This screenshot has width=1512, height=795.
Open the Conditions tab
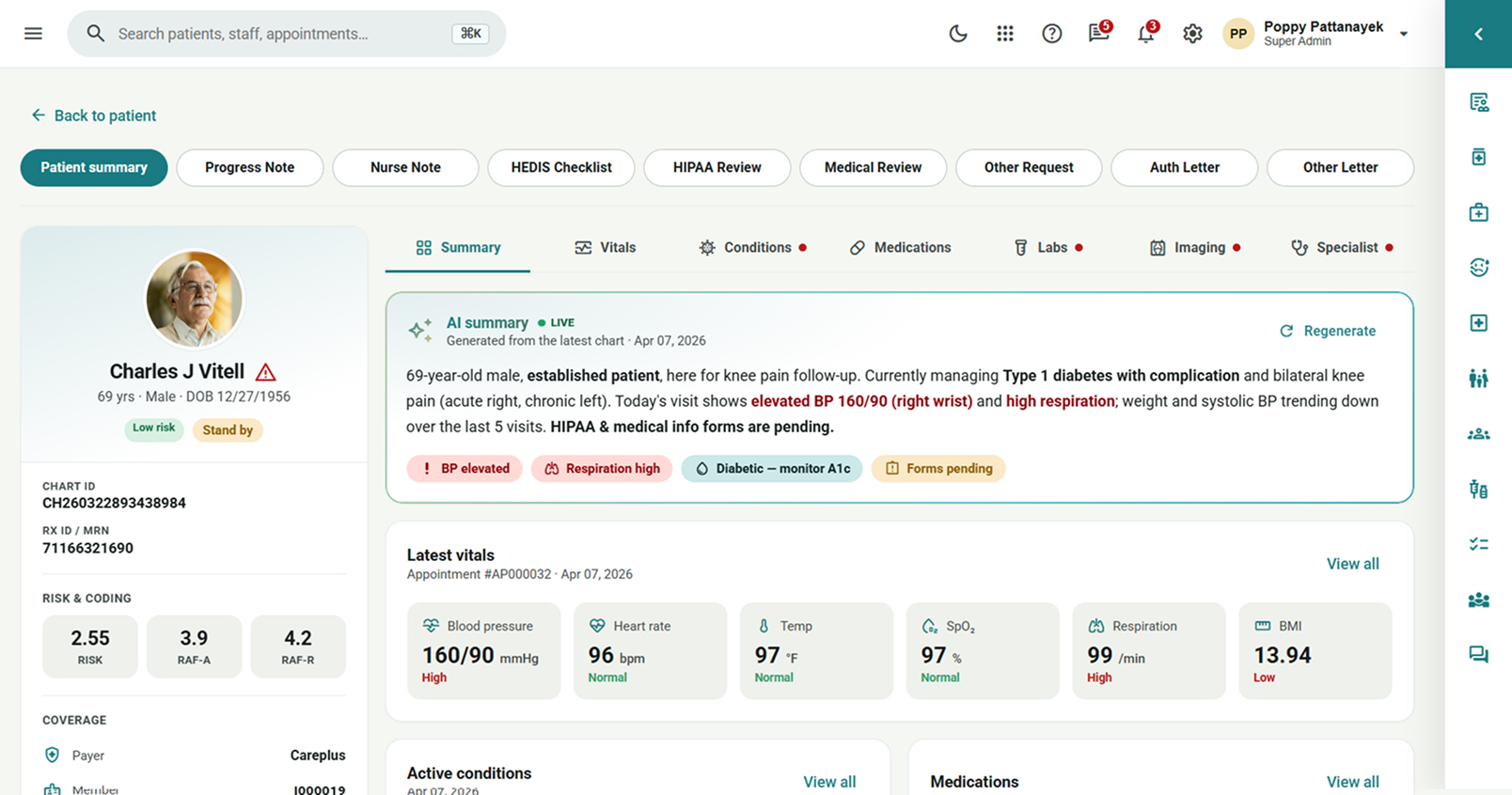tap(752, 247)
